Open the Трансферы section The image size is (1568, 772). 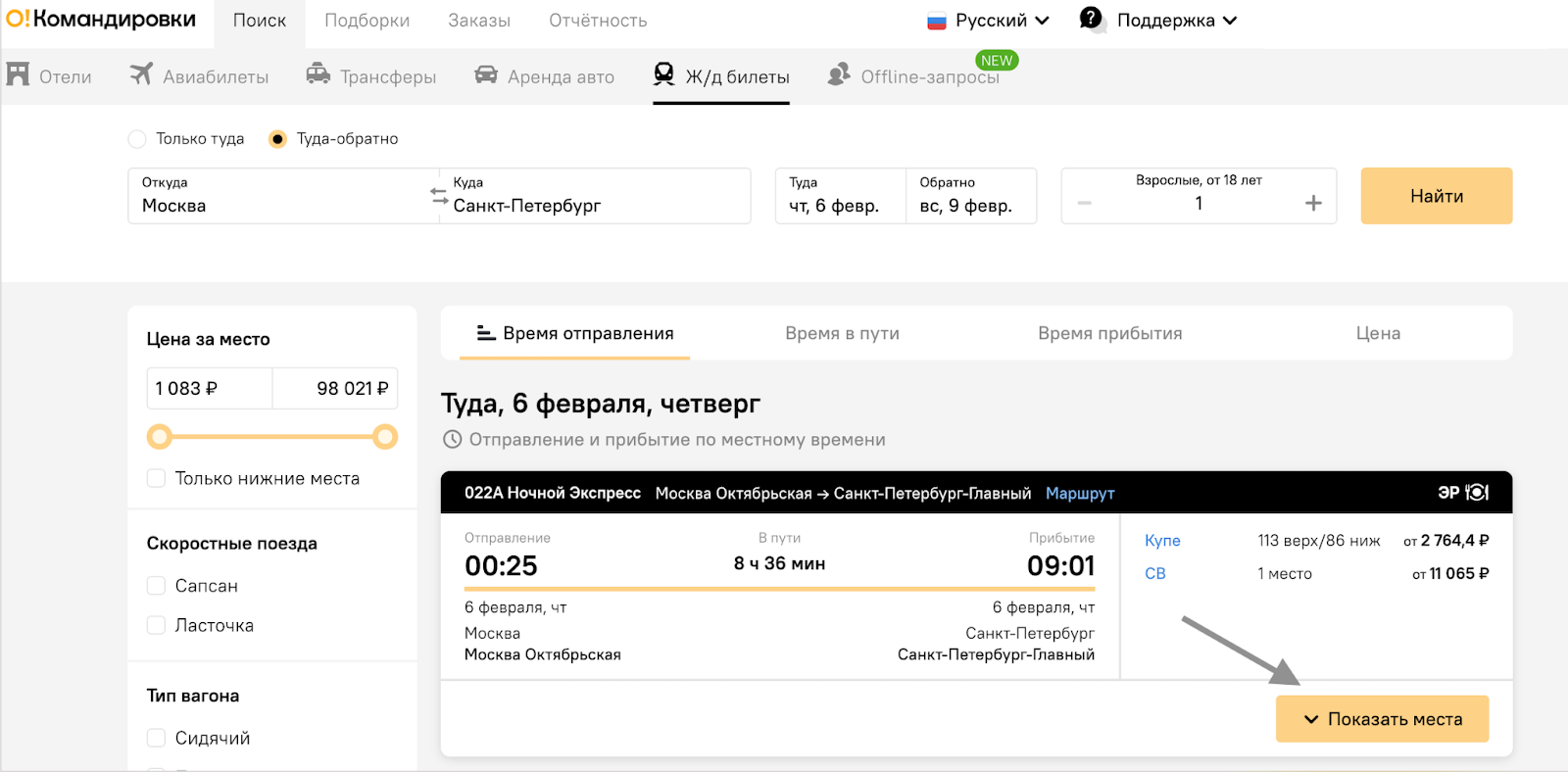pyautogui.click(x=371, y=75)
